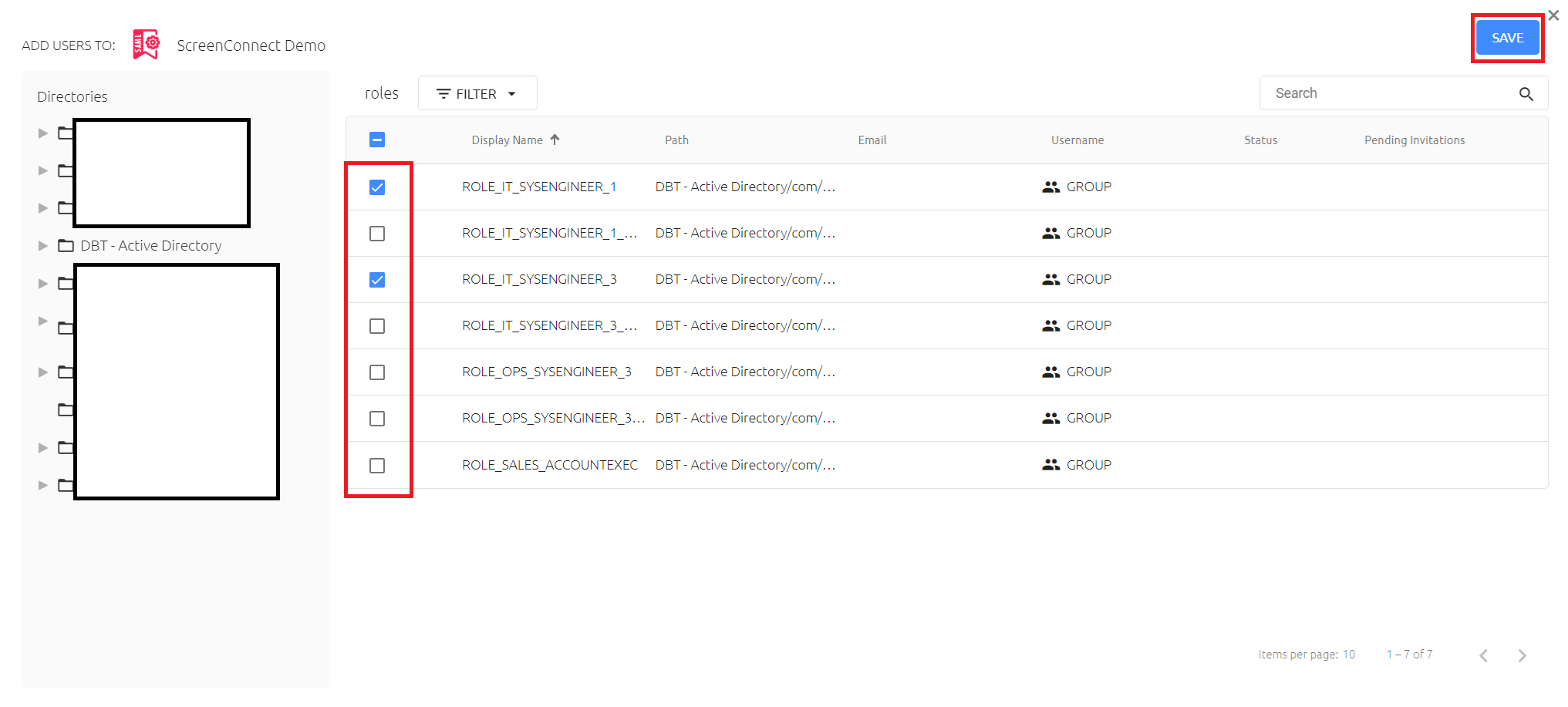The image size is (1568, 707).
Task: Click the folder icon beside DBT - Active Directory
Action: [65, 245]
